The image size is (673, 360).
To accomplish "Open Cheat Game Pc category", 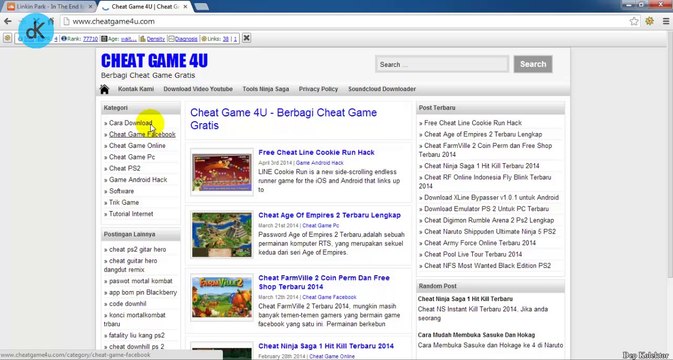I will pyautogui.click(x=132, y=157).
